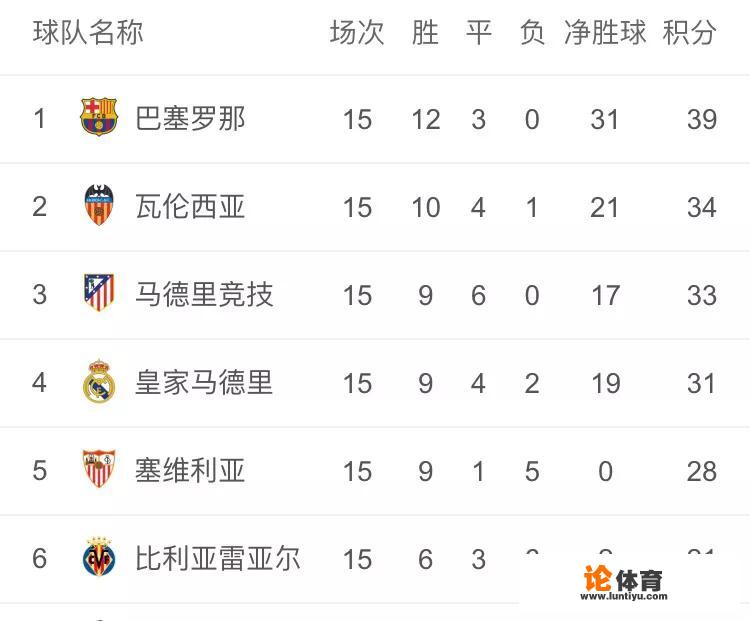Click the Atlético Madrid crest icon
Image resolution: width=750 pixels, height=621 pixels.
(x=99, y=294)
